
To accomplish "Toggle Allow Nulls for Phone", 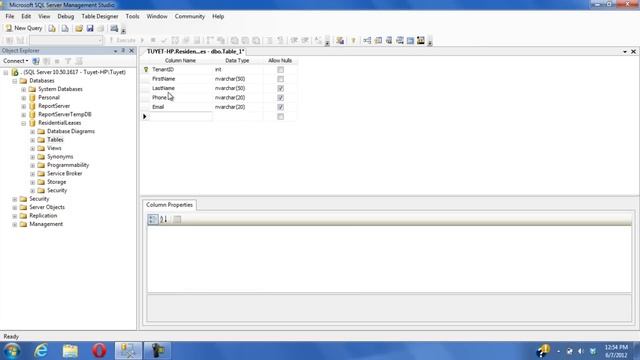I will tap(280, 98).
